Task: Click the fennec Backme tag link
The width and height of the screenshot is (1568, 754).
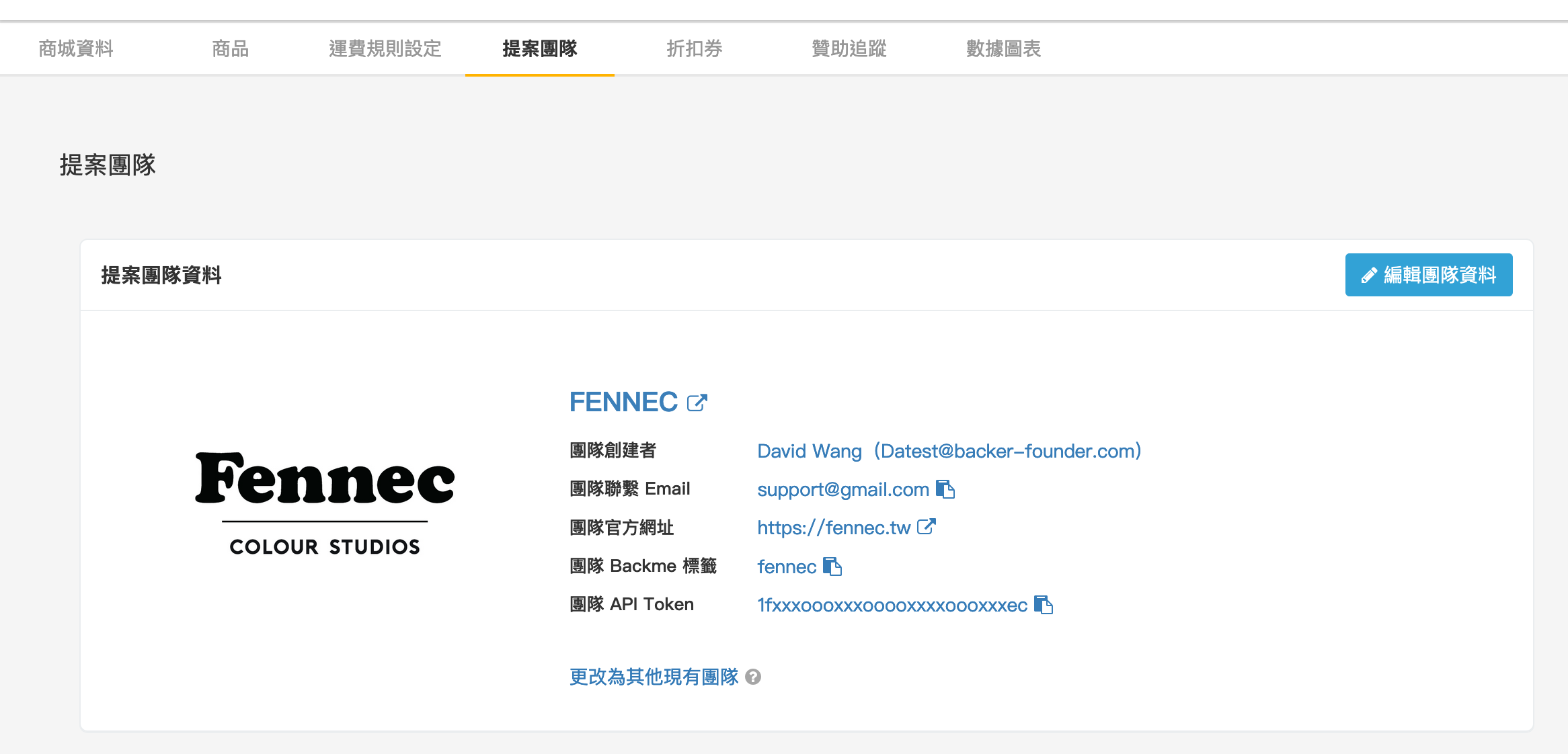Action: pos(787,567)
